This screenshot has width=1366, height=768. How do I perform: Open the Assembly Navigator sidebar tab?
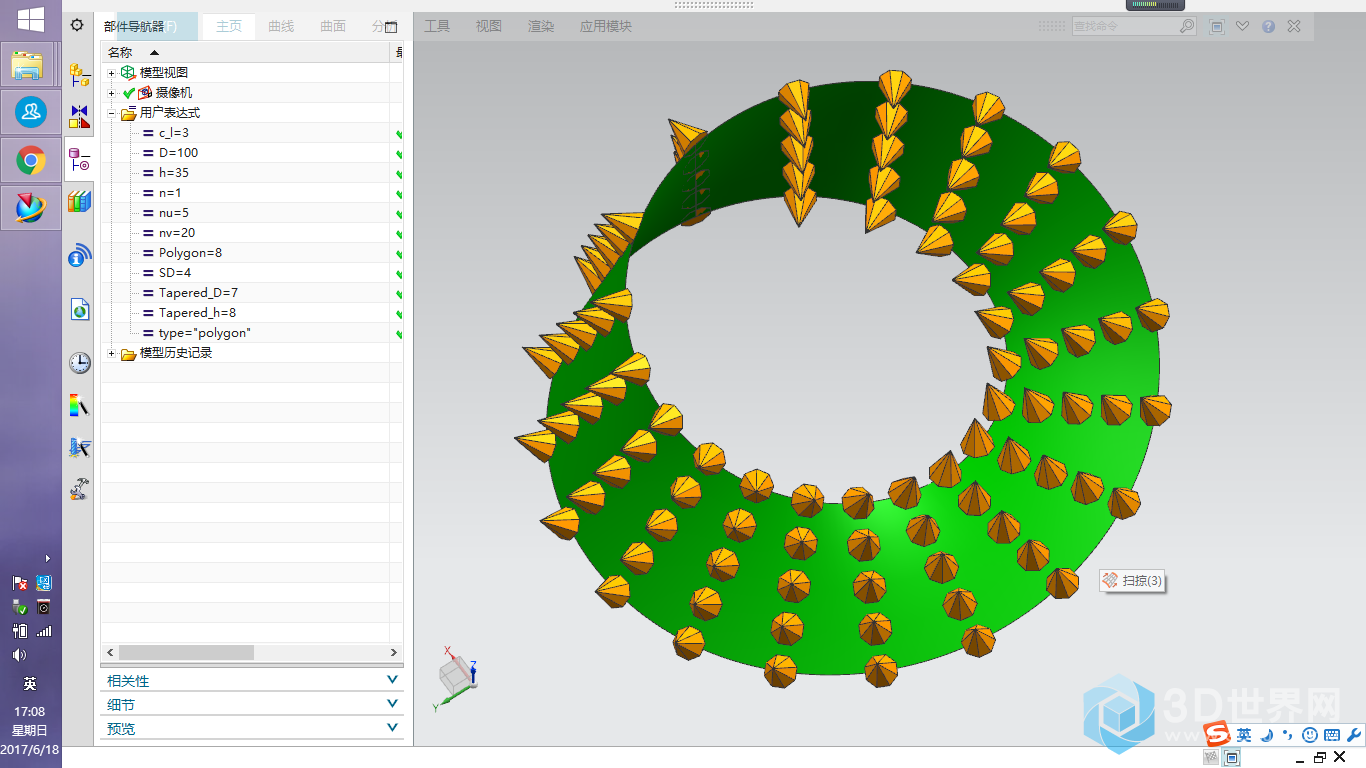click(79, 74)
